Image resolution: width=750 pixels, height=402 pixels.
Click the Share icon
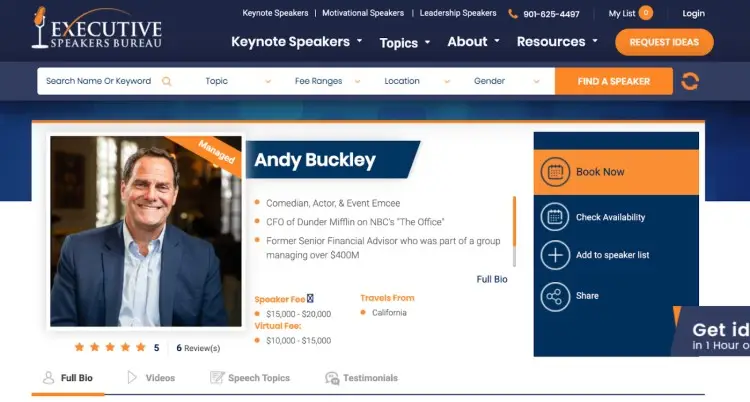tap(555, 297)
